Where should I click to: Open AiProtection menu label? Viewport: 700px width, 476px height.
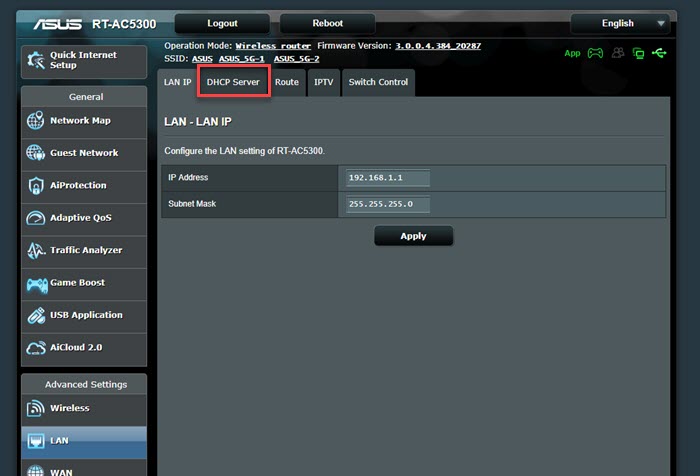tap(78, 185)
